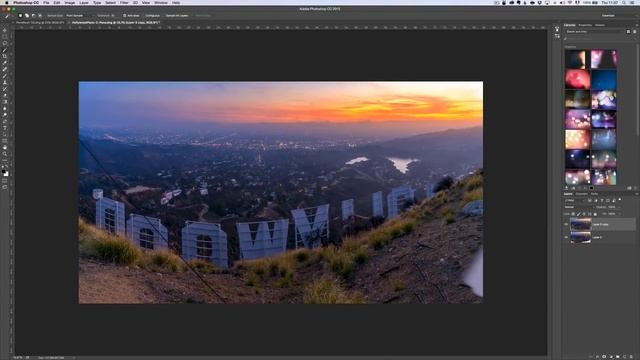Select the History Brush tool

pyautogui.click(x=5, y=89)
